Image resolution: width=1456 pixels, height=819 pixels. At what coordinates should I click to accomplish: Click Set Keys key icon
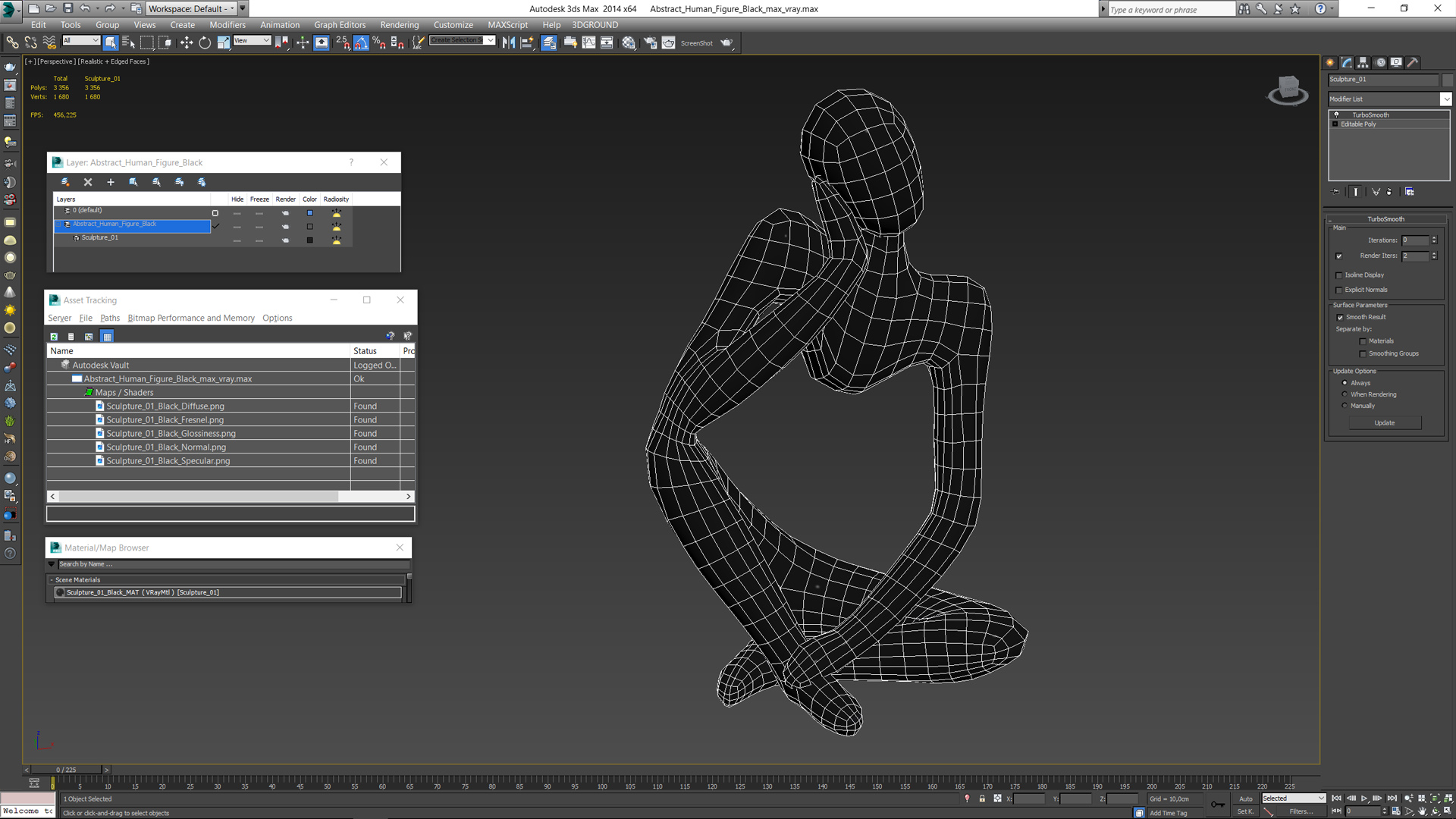(1217, 805)
